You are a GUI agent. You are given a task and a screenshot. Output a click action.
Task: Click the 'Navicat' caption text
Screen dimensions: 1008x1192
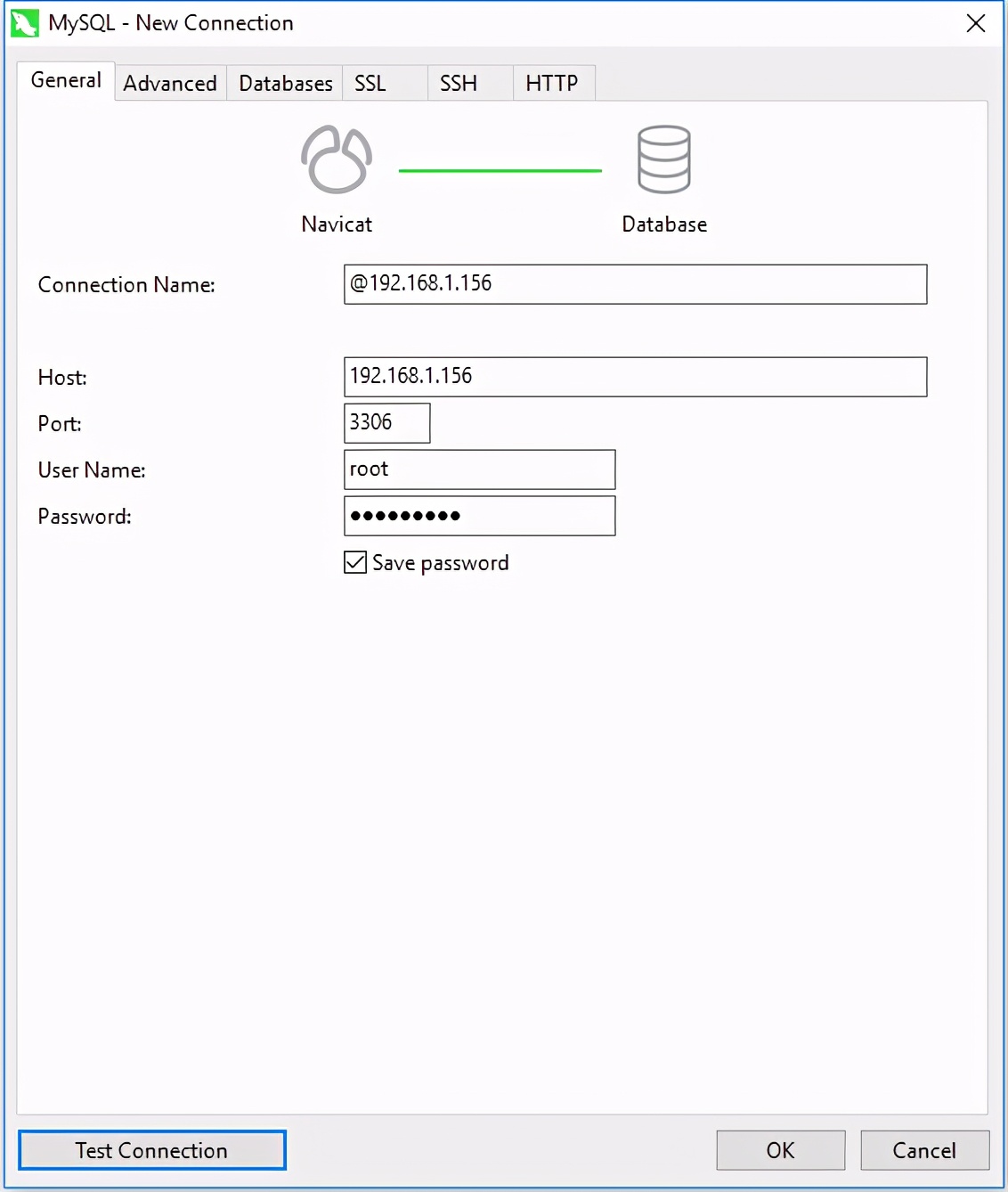tap(337, 225)
